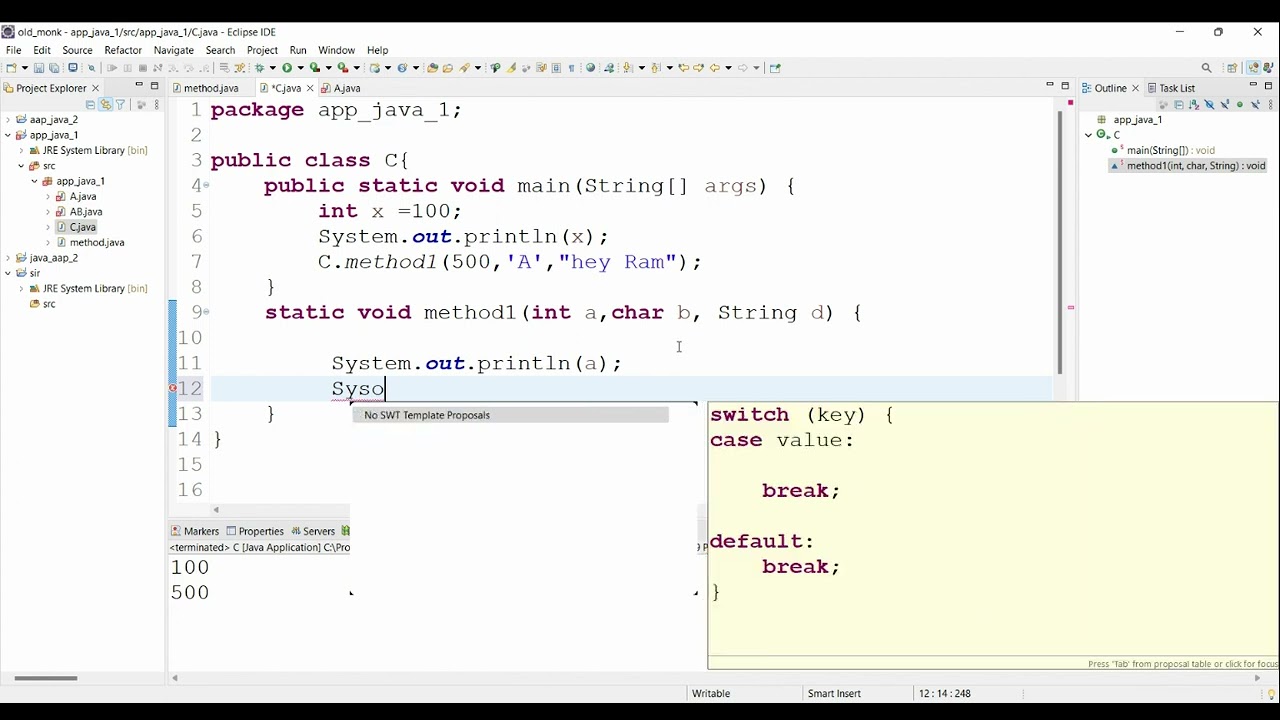Viewport: 1280px width, 720px height.
Task: Click Project Explorer horizontal scrollbar thumb
Action: [x=45, y=678]
